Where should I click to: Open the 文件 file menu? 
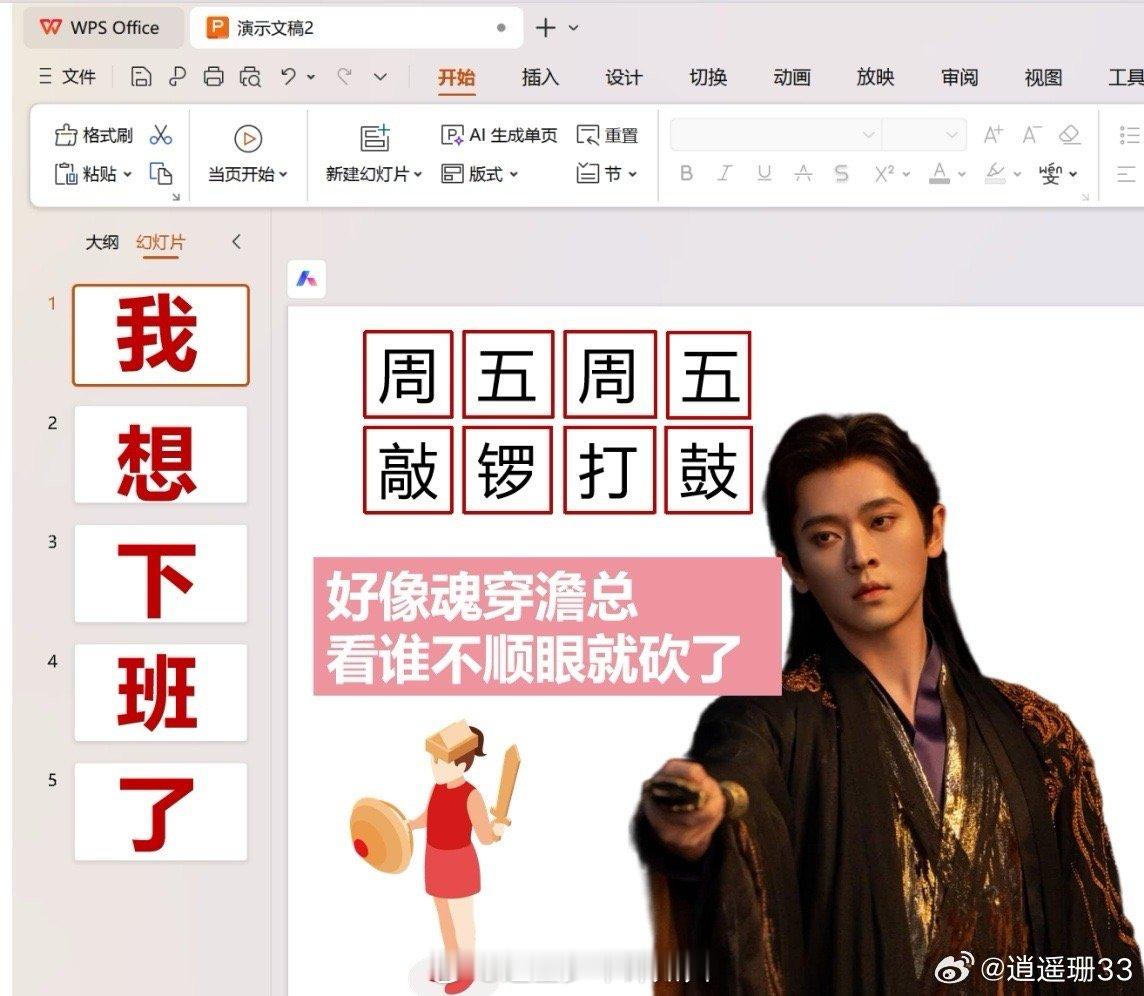tap(67, 77)
